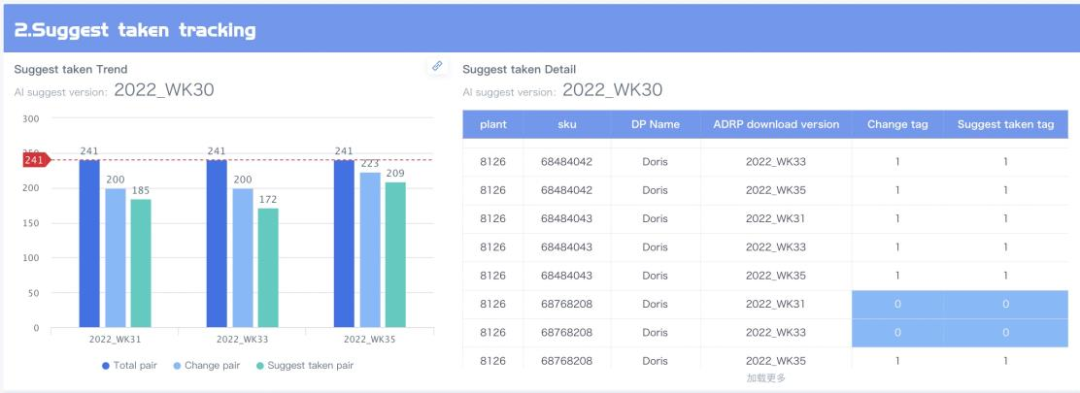Select the 2022_WK31 Total pair bar

coord(90,244)
